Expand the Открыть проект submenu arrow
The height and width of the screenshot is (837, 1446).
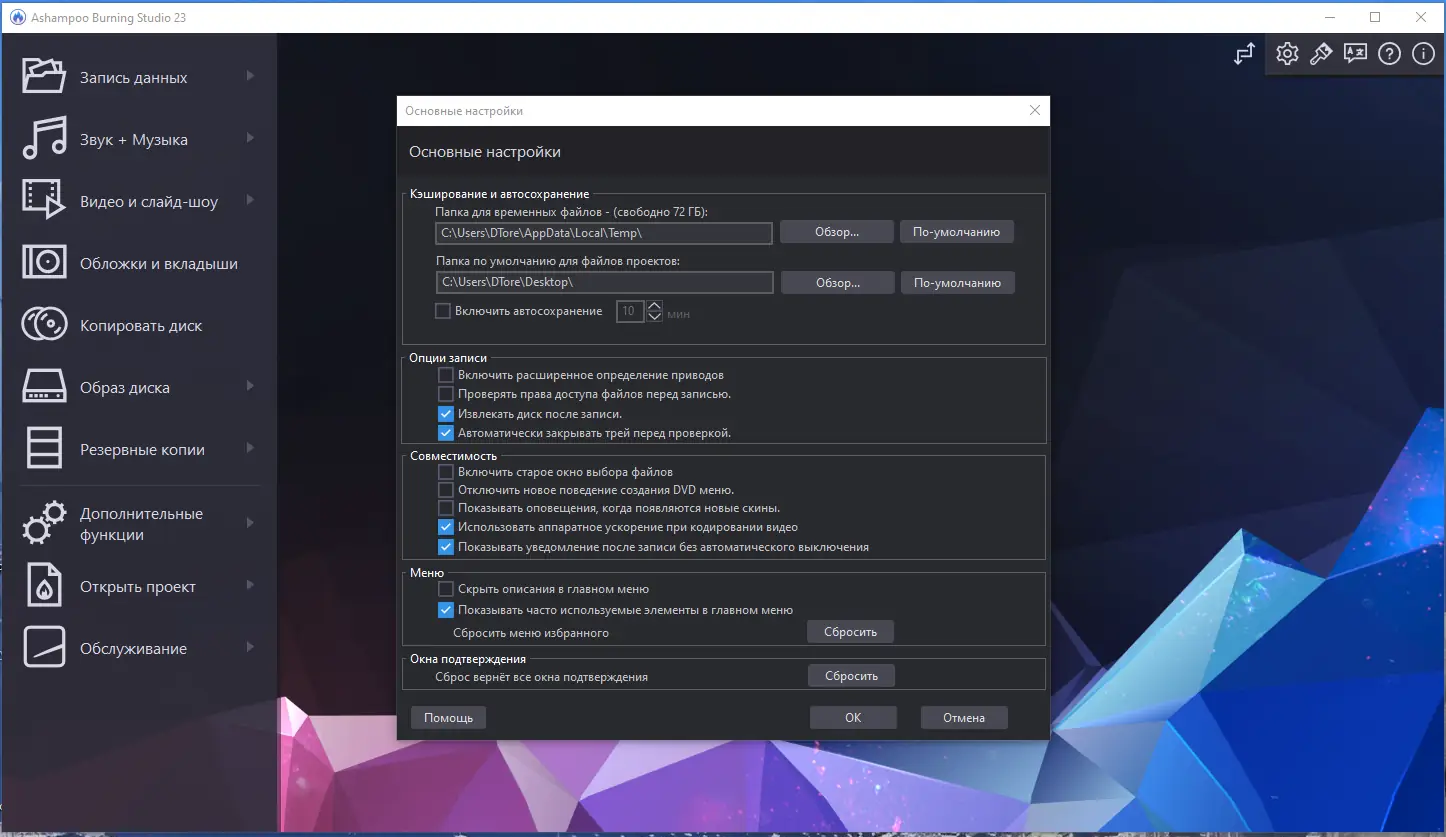(x=250, y=585)
